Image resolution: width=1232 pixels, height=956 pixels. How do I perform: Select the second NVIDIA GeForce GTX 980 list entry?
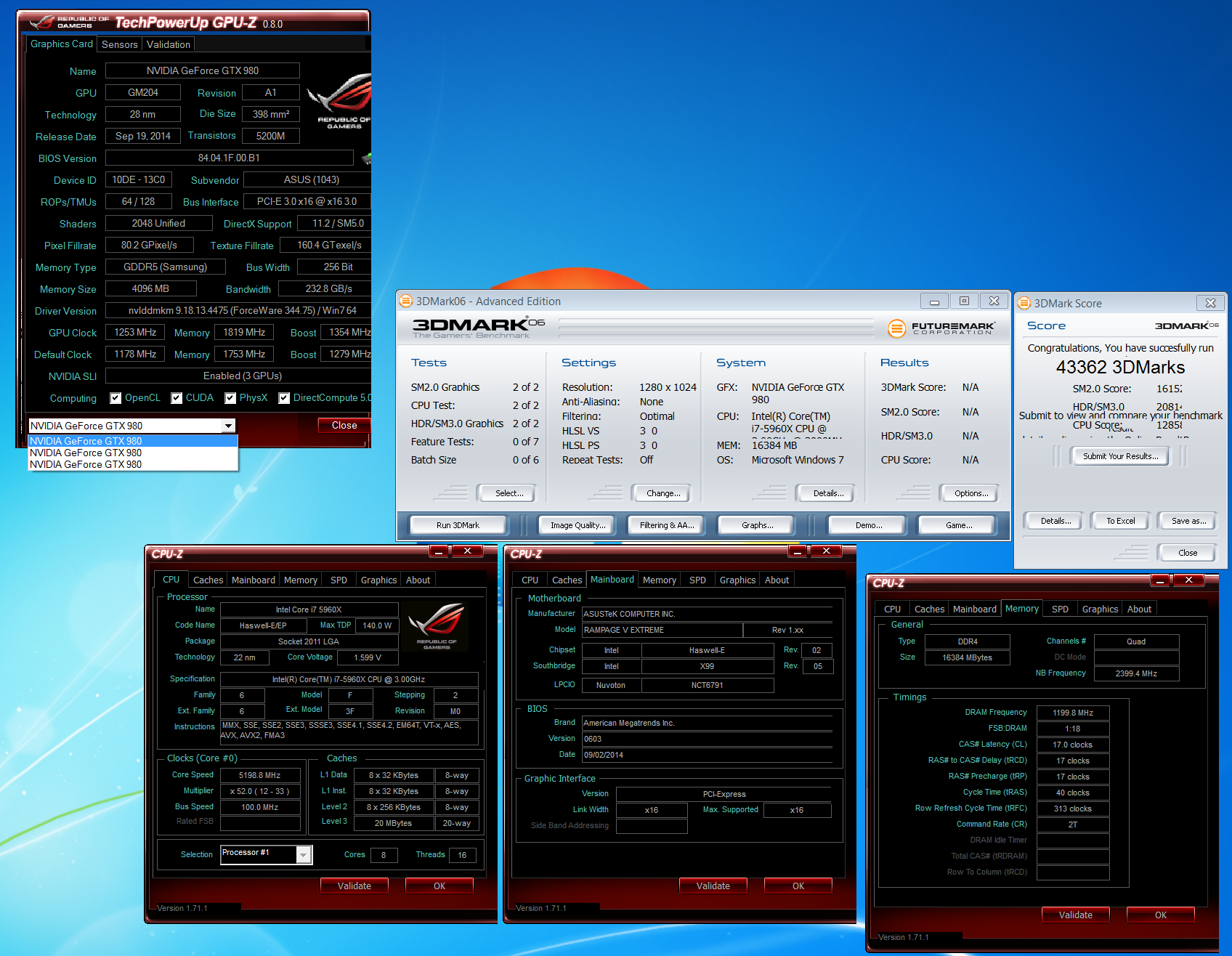pos(133,453)
